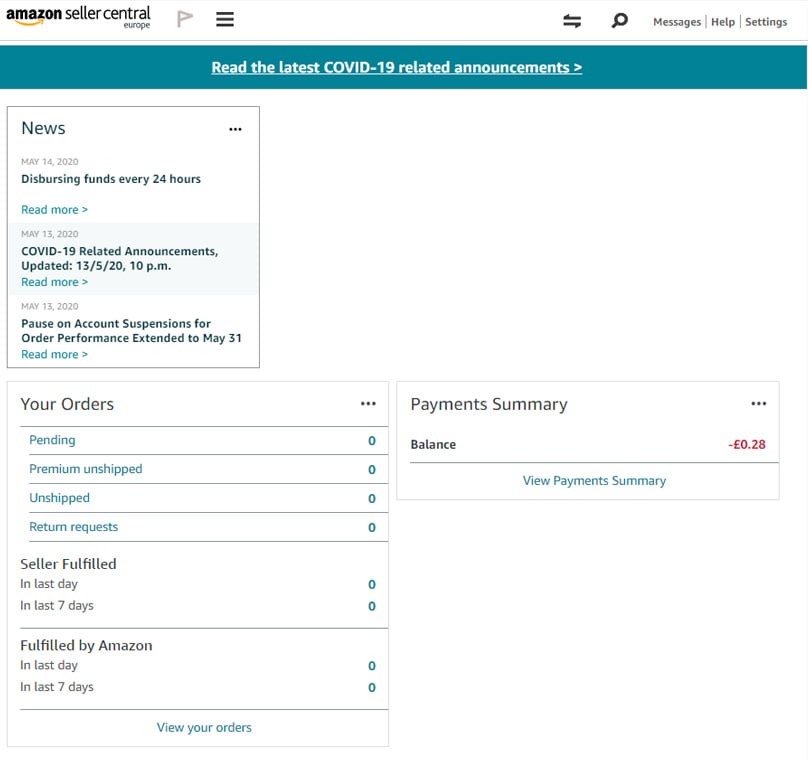Click the switch accounts arrows icon

pos(572,21)
